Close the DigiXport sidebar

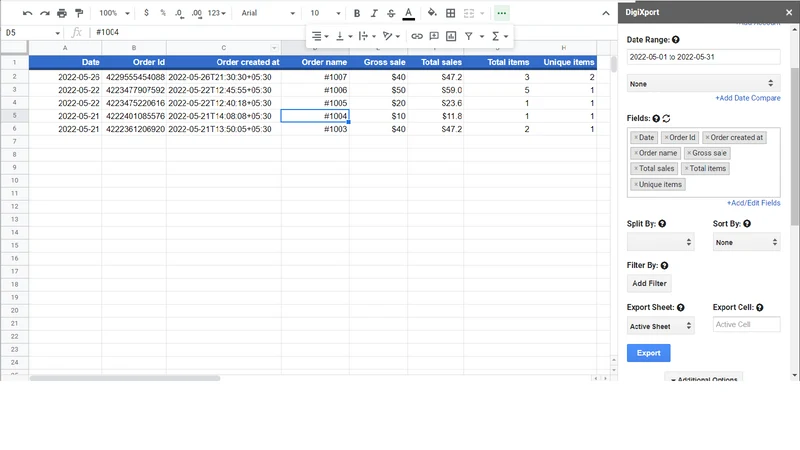pyautogui.click(x=789, y=12)
